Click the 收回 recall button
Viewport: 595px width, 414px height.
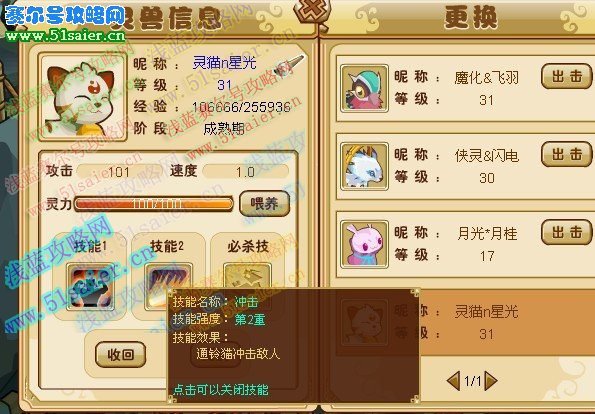click(120, 354)
